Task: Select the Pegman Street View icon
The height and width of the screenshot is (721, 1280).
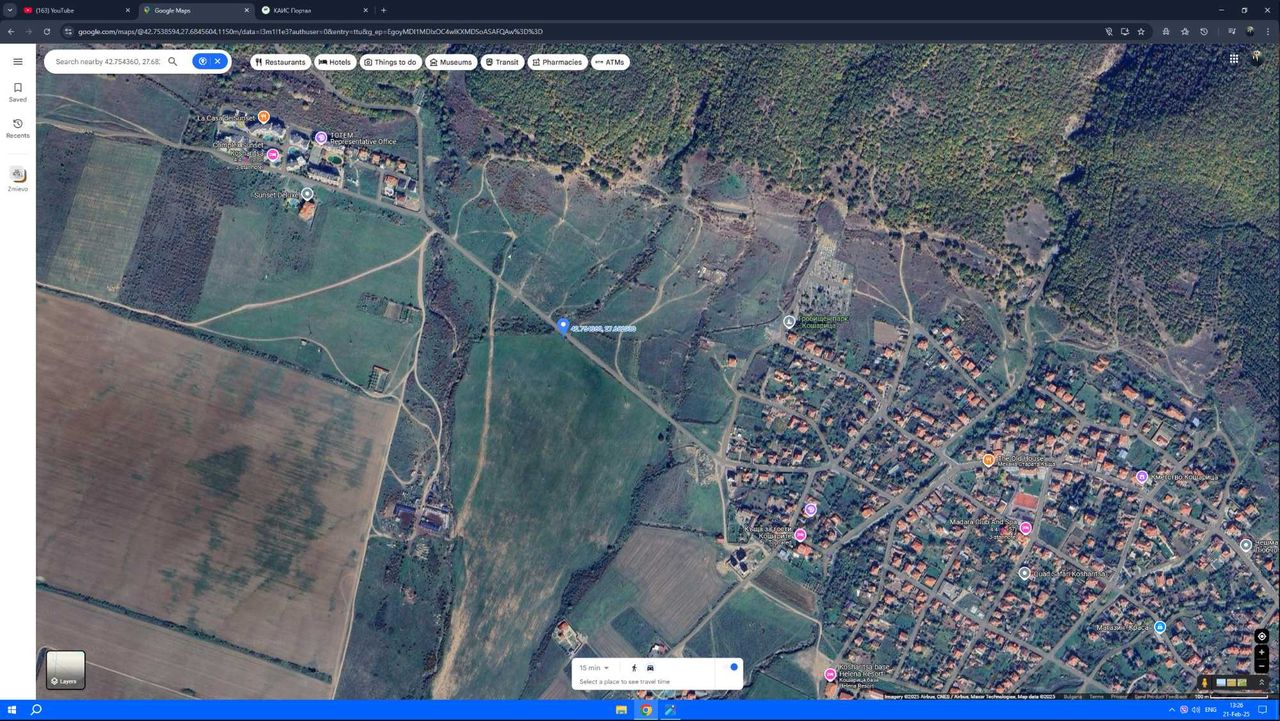Action: click(x=1204, y=683)
